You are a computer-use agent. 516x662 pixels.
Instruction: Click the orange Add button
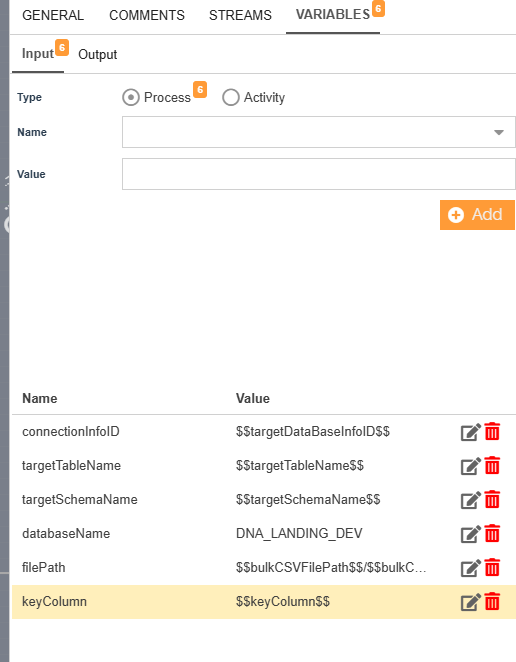click(x=477, y=215)
